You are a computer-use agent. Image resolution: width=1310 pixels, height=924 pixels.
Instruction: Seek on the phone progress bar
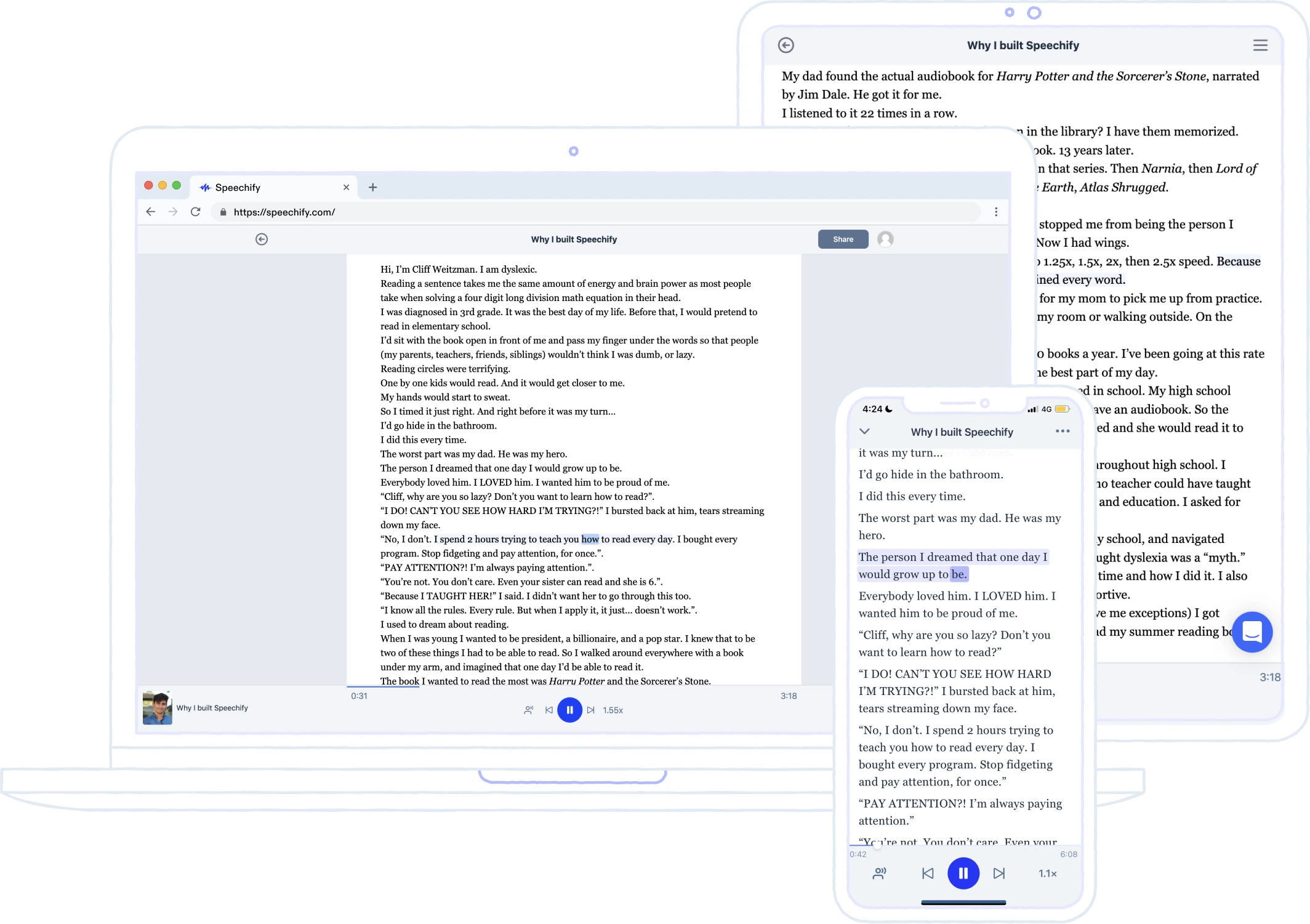[964, 845]
